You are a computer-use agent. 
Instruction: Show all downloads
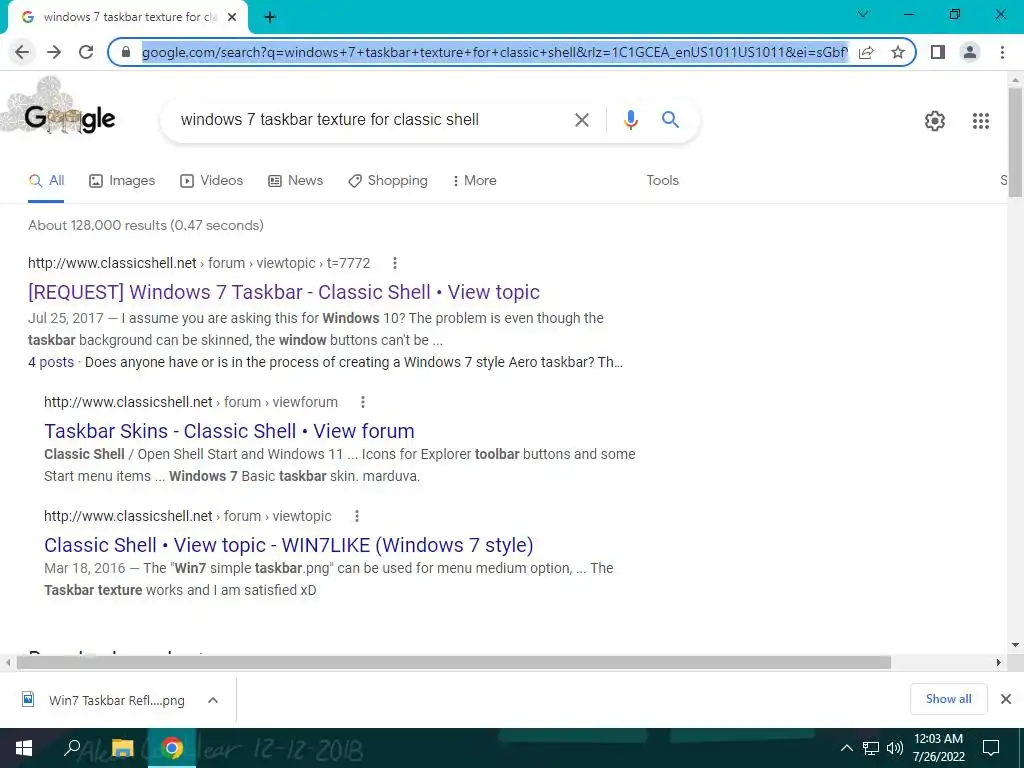point(948,699)
